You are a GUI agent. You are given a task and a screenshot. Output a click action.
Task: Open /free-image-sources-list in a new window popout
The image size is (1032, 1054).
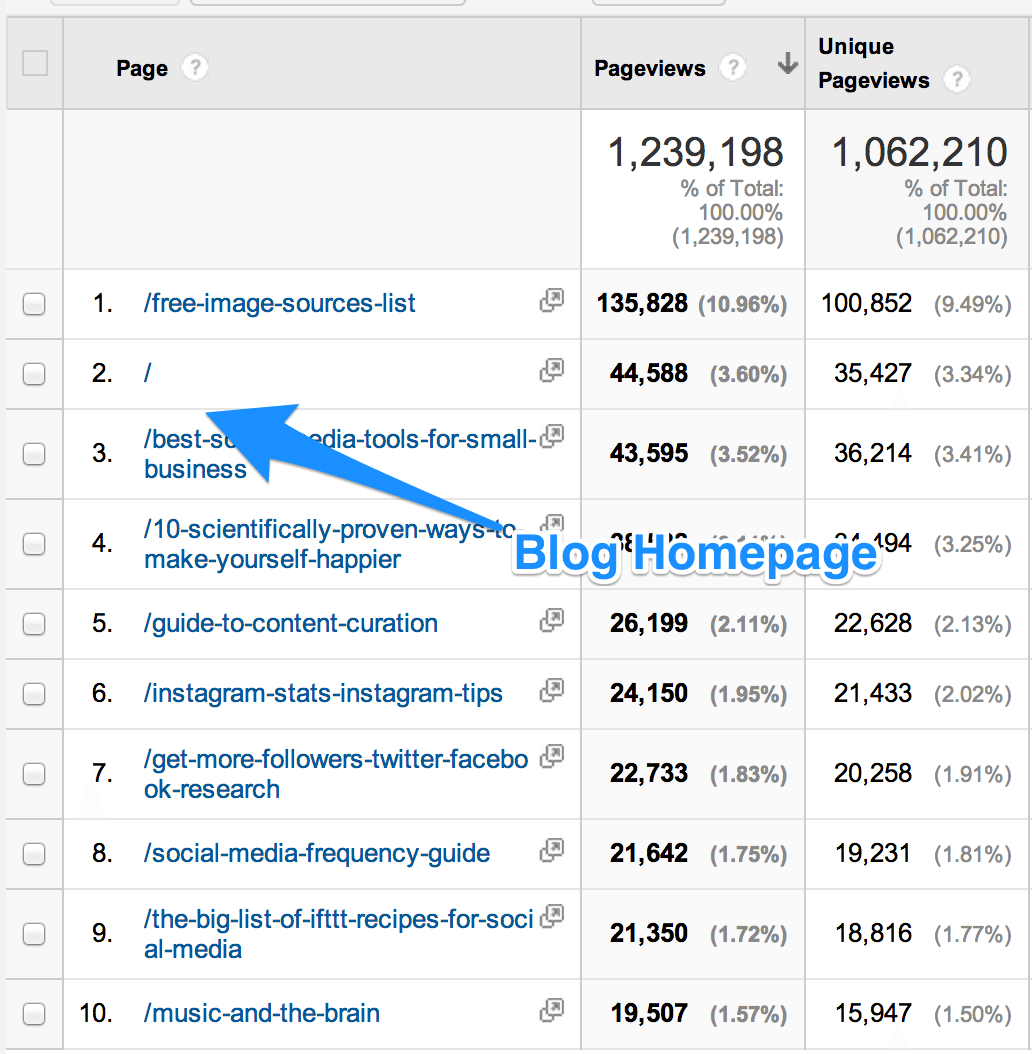551,299
